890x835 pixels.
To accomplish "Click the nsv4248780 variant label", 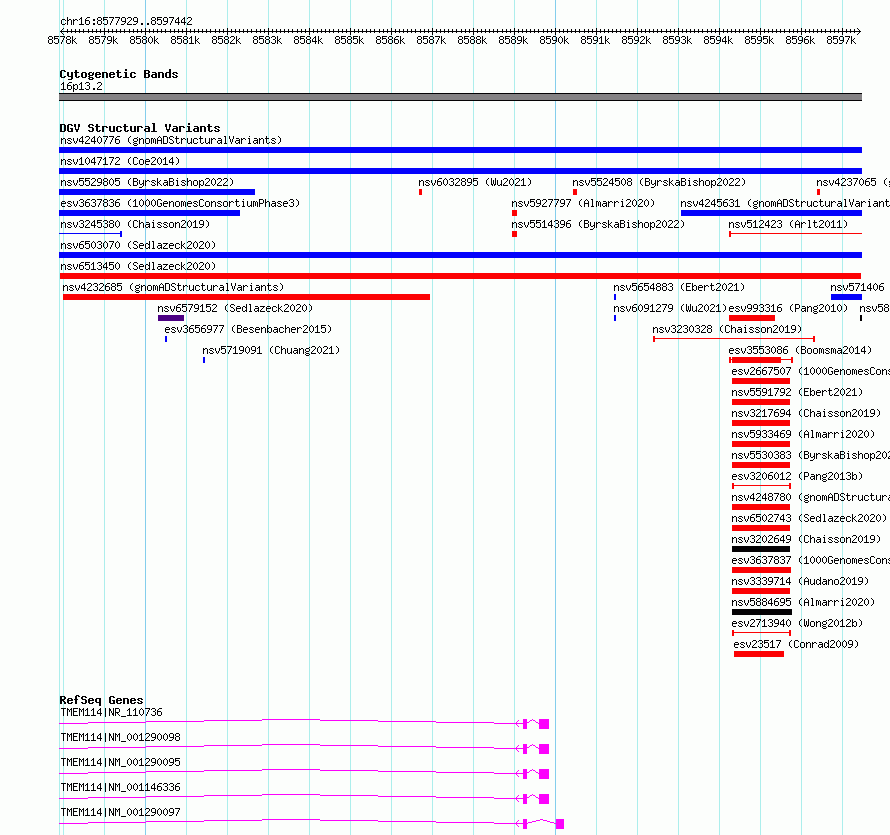I will [811, 497].
